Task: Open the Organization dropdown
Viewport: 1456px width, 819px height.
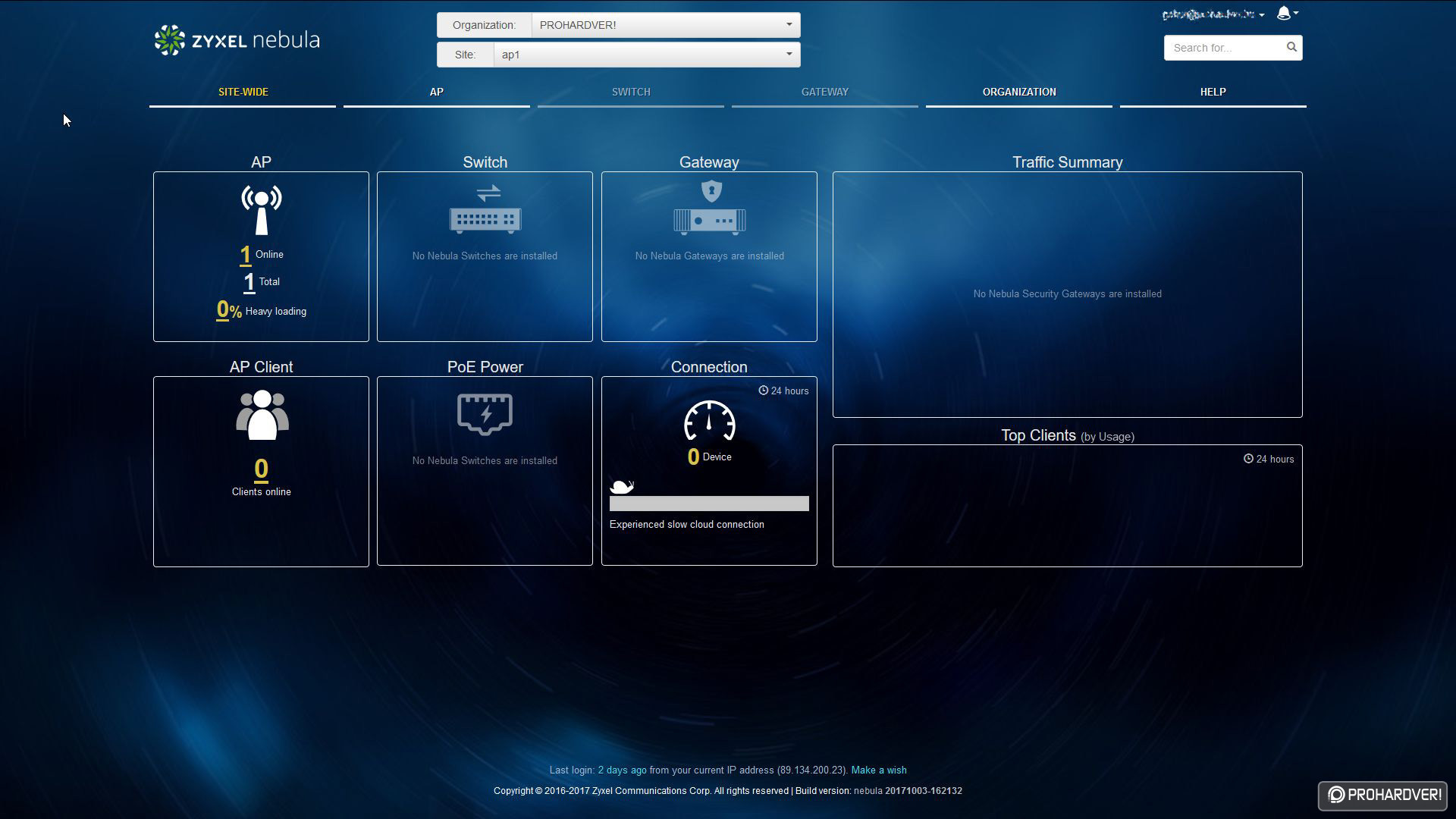Action: coord(666,25)
